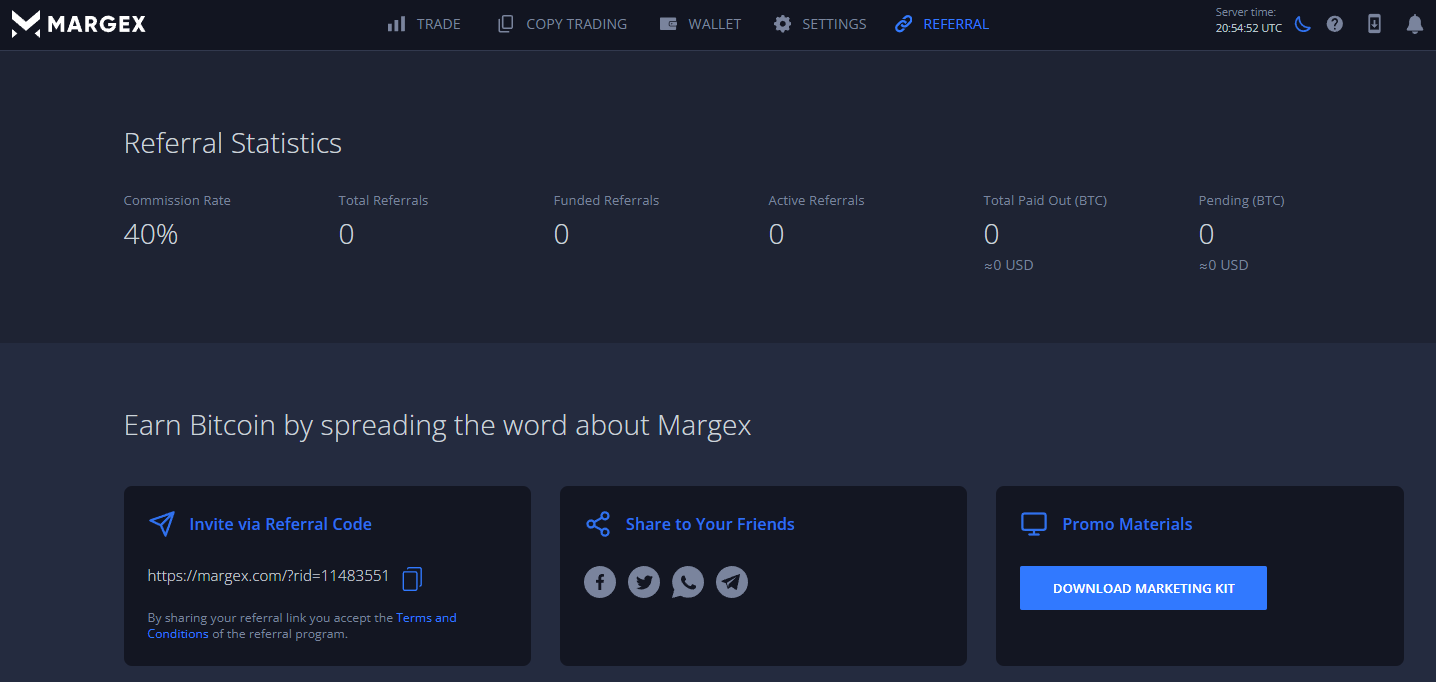1436x682 pixels.
Task: Click the Total Referrals label
Action: 383,201
